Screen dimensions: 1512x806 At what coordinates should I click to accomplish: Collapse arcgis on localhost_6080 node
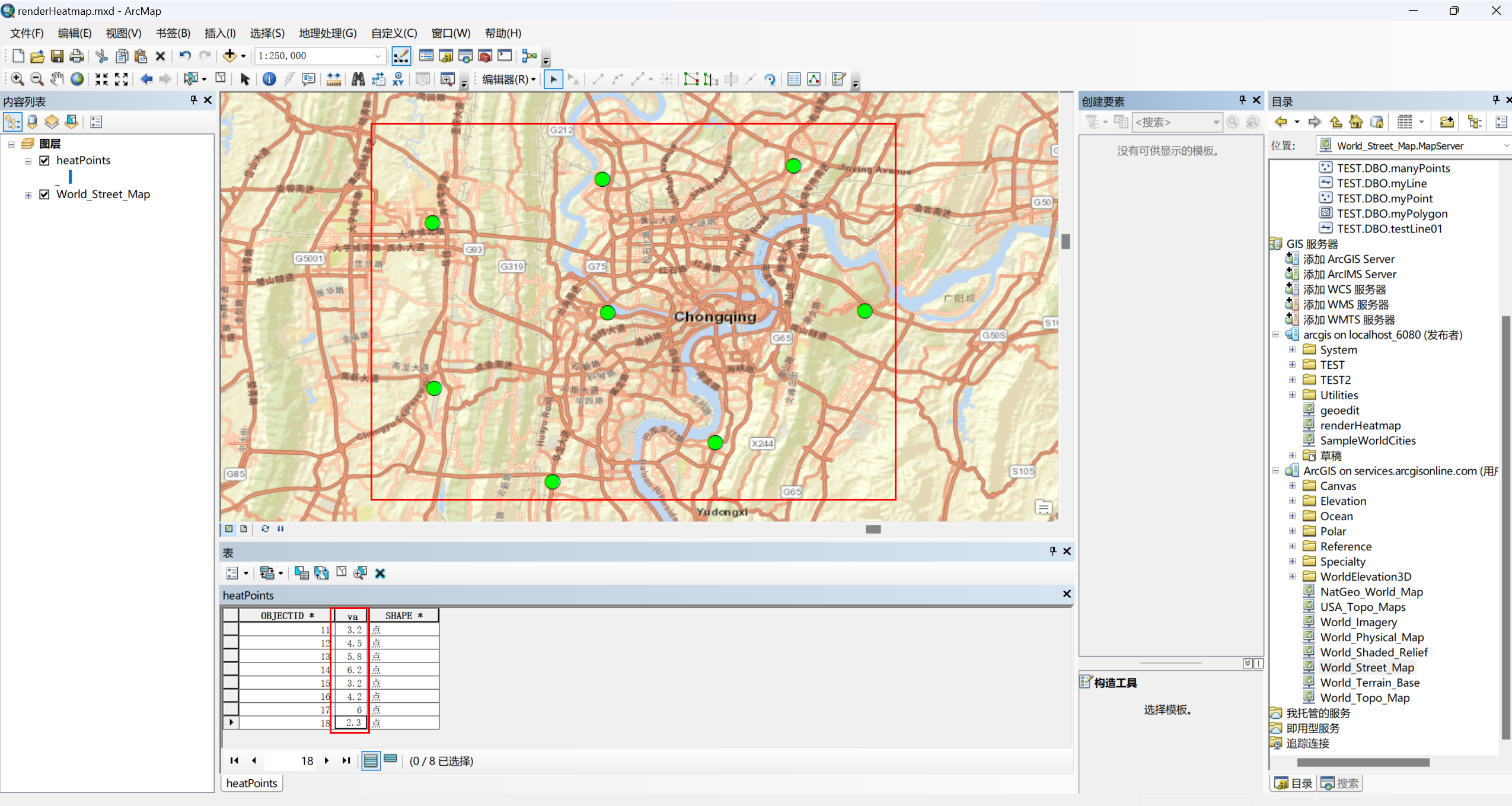pos(1275,334)
